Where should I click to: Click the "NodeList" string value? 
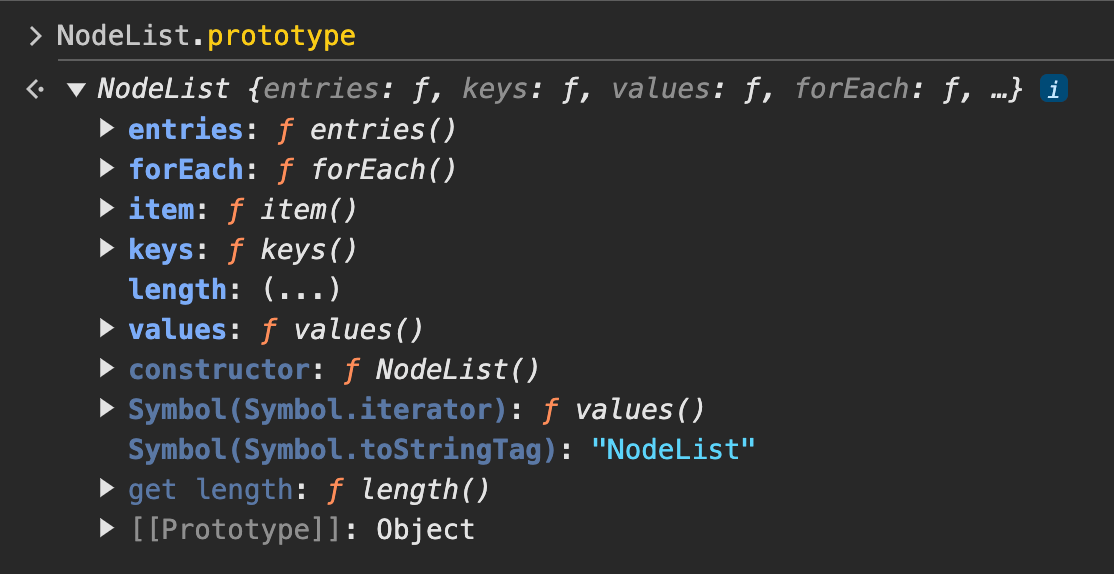pos(672,450)
